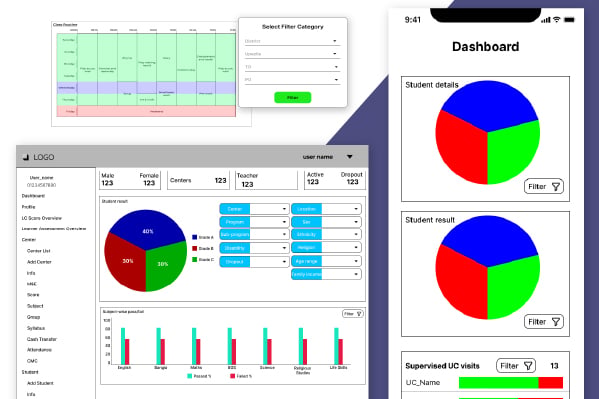Open the fourth dropdown in filter popup
The width and height of the screenshot is (599, 399).
click(x=292, y=80)
